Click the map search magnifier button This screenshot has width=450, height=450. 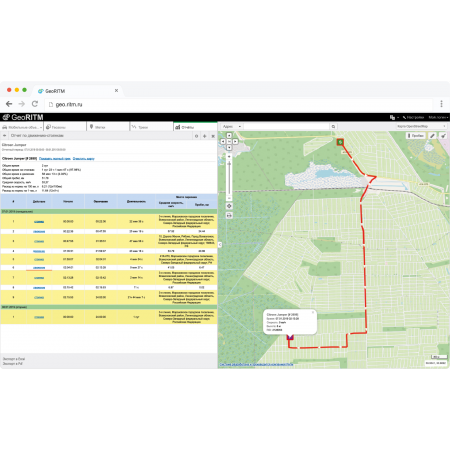tap(333, 127)
